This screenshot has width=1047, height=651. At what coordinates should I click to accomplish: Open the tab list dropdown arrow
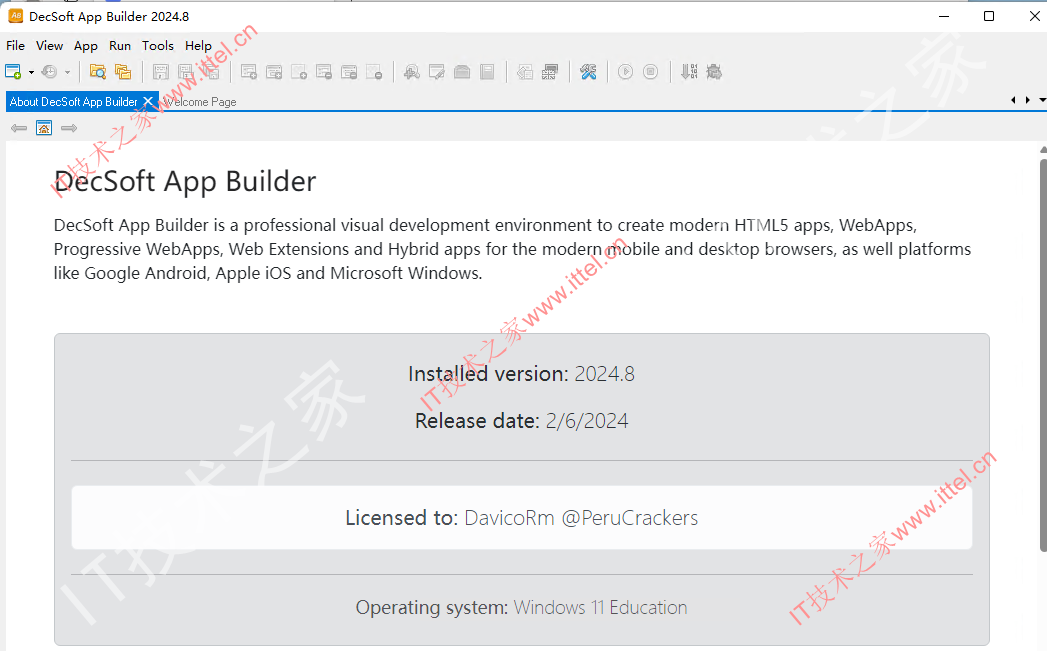click(x=1042, y=100)
